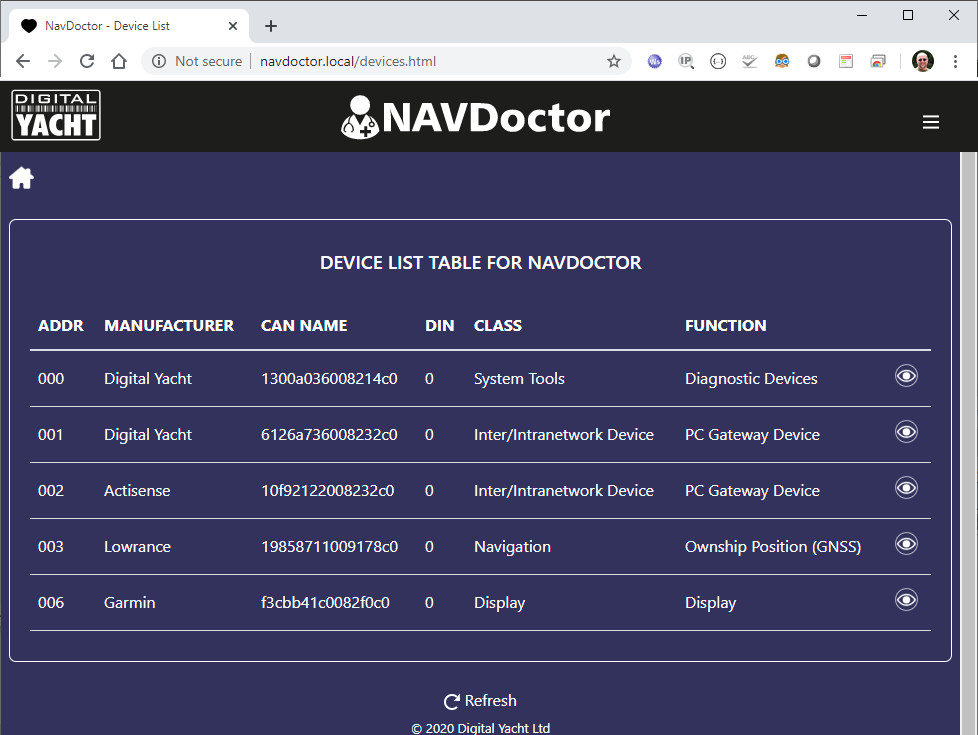Open a new browser tab
This screenshot has width=978, height=735.
[x=270, y=26]
